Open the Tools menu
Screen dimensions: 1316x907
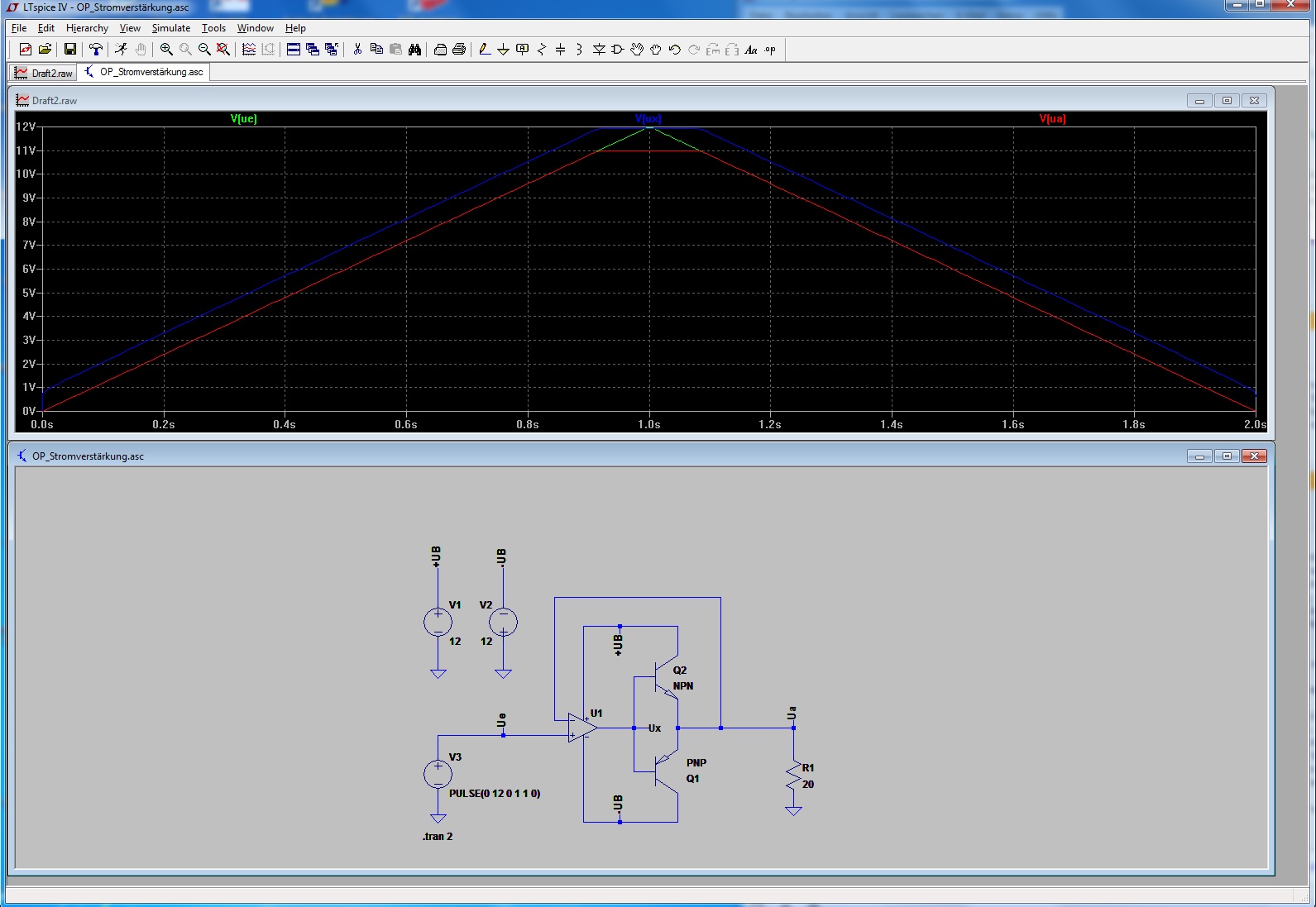pyautogui.click(x=213, y=28)
